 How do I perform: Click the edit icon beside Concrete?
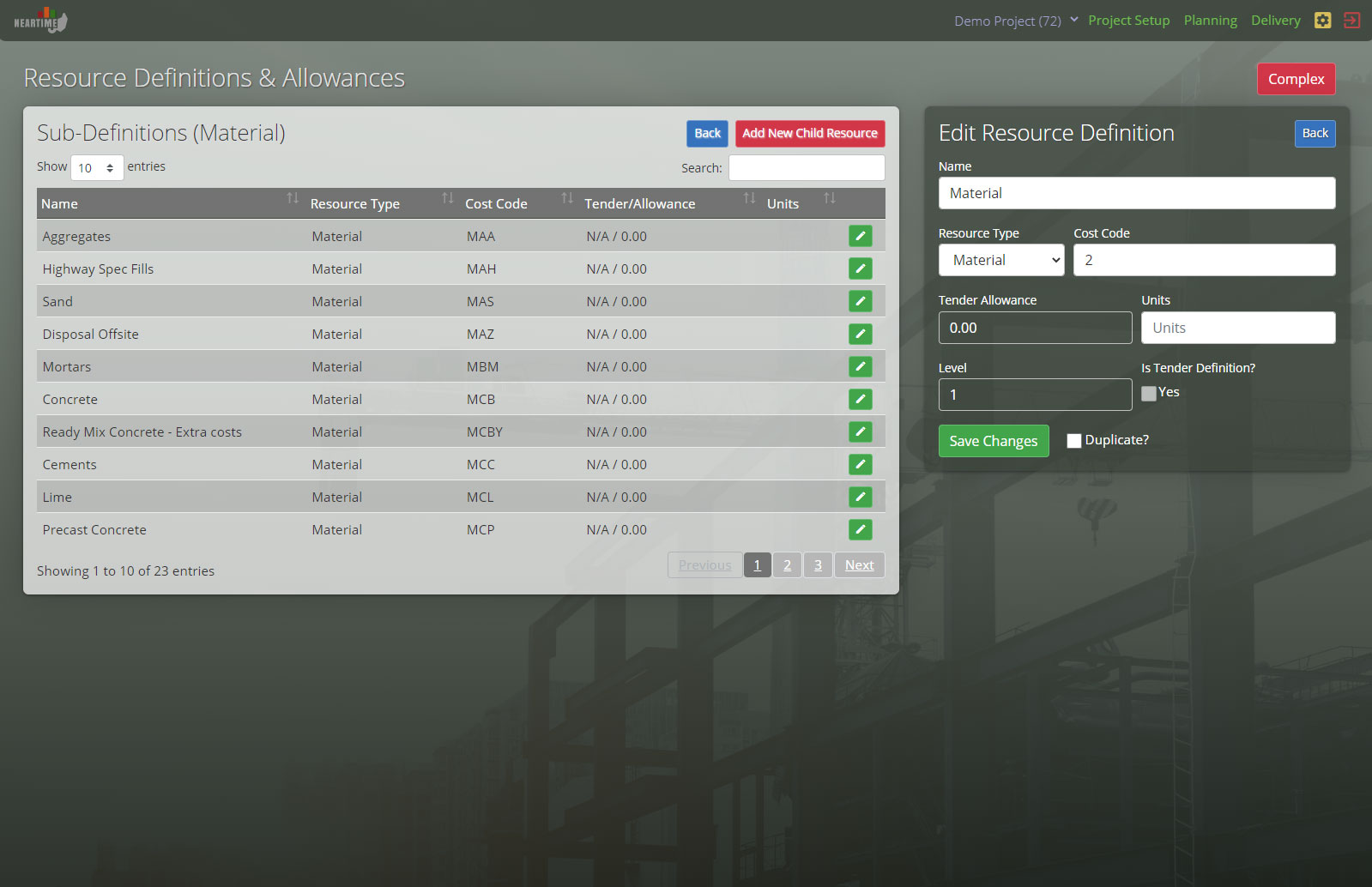click(x=860, y=399)
